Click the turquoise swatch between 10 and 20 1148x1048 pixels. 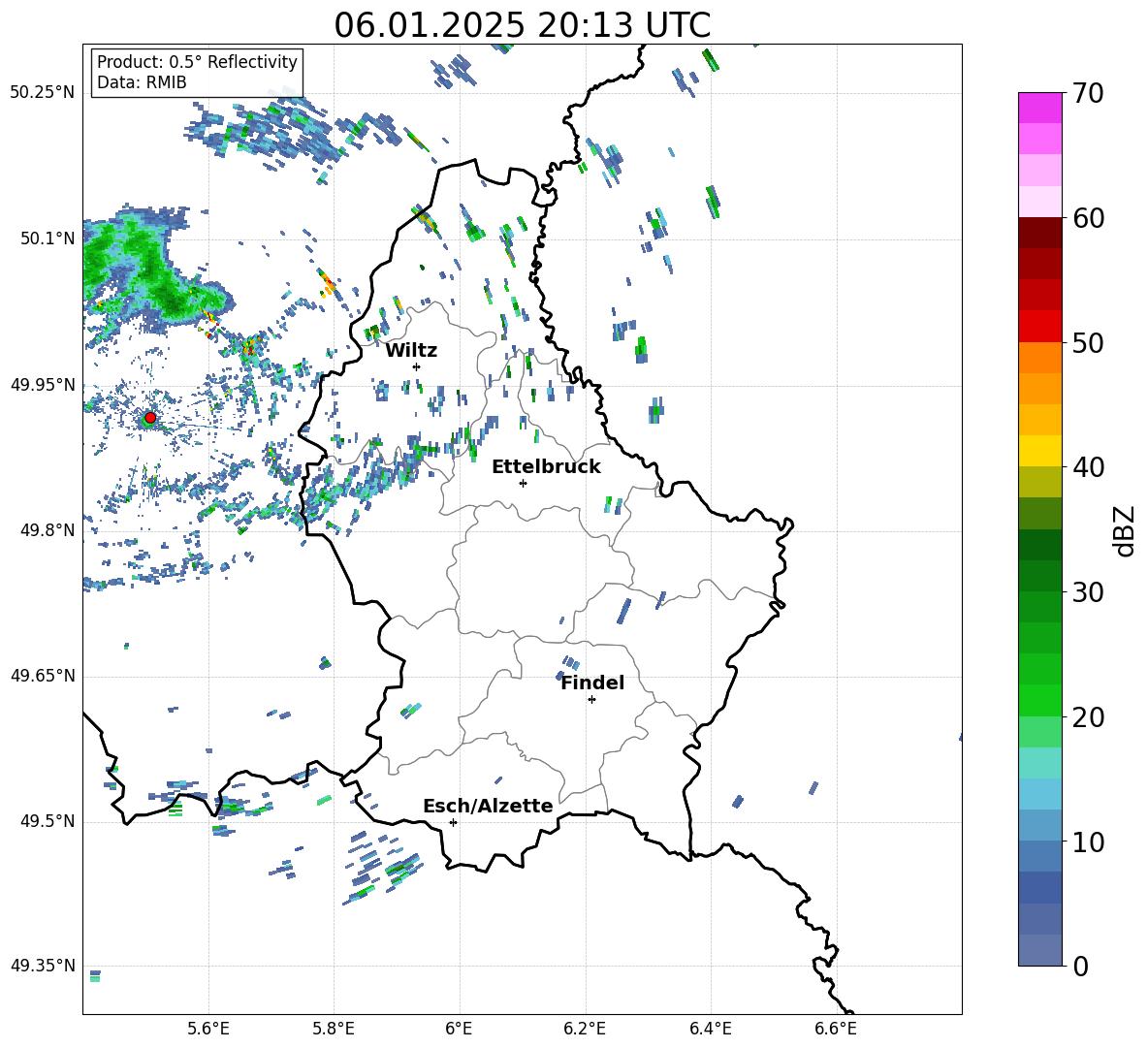[x=1039, y=763]
